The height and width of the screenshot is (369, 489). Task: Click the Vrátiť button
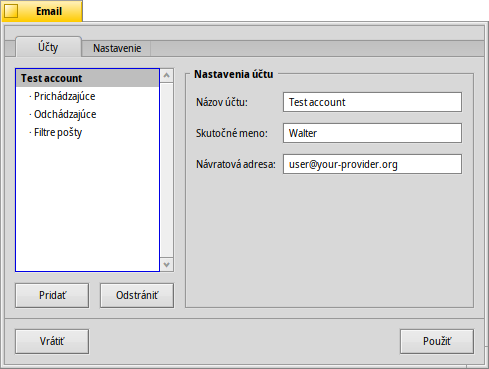[52, 341]
